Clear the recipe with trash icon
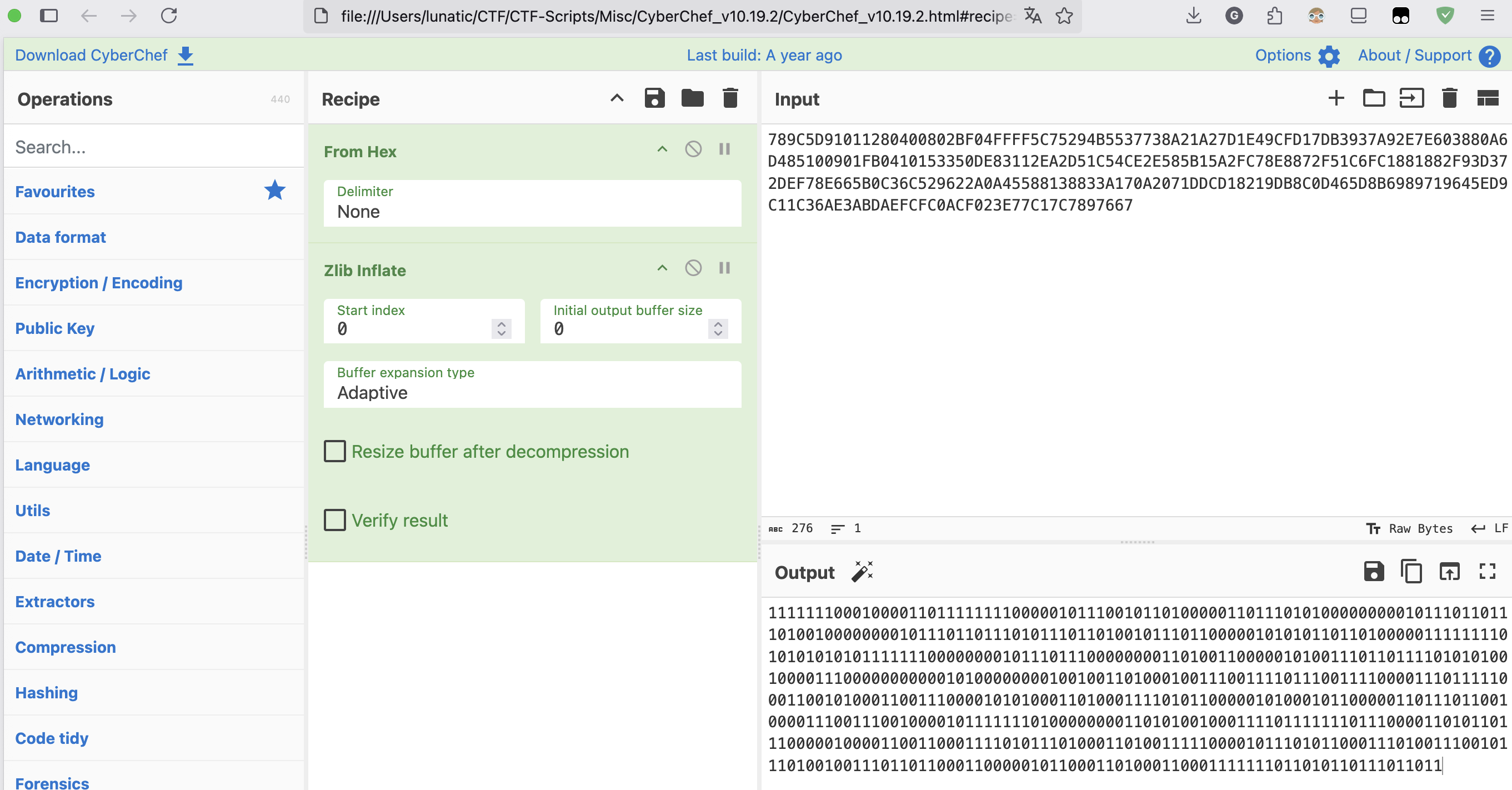Screen dimensions: 1512x790 (730, 98)
